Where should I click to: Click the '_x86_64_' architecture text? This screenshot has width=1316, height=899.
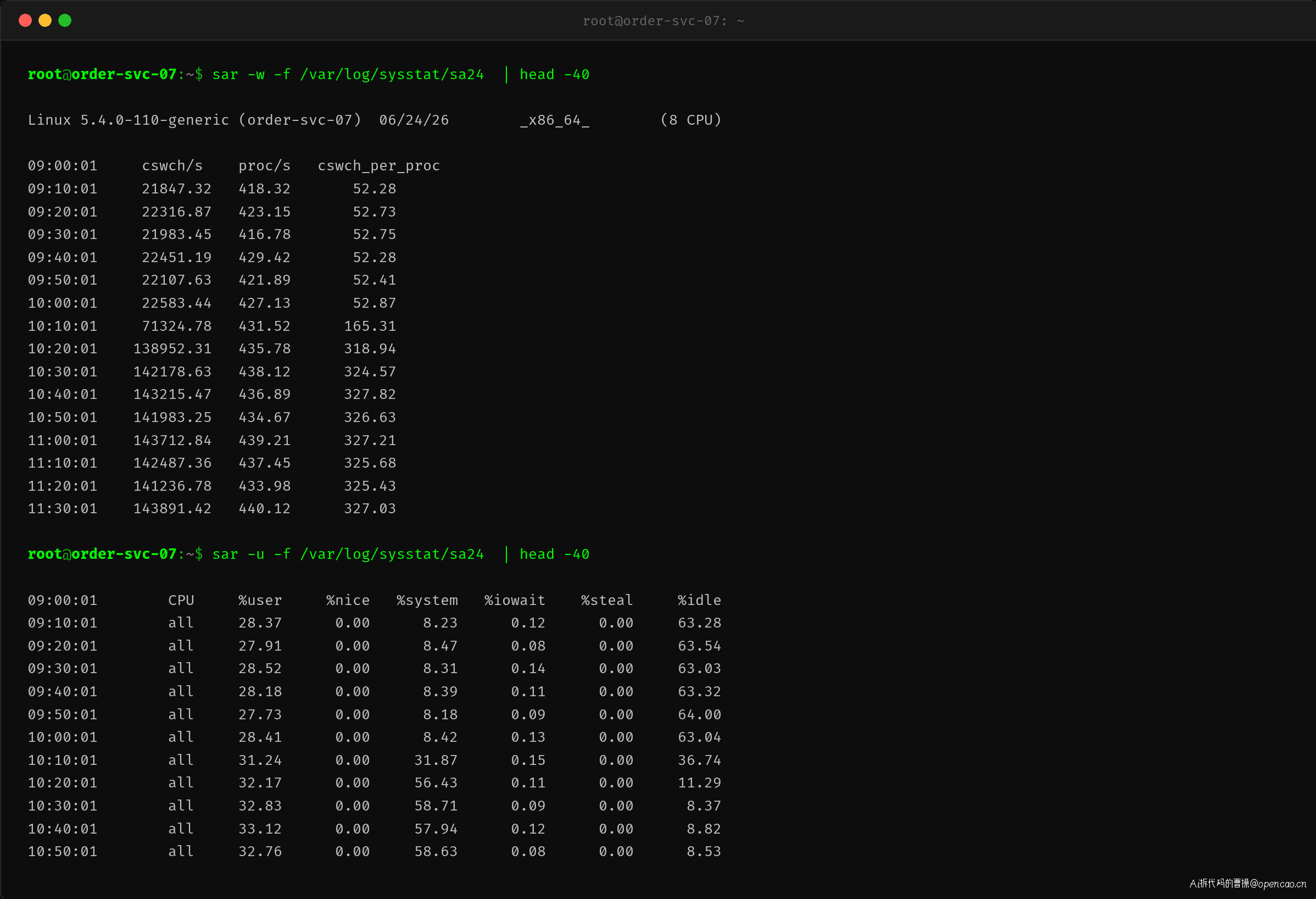tap(554, 121)
